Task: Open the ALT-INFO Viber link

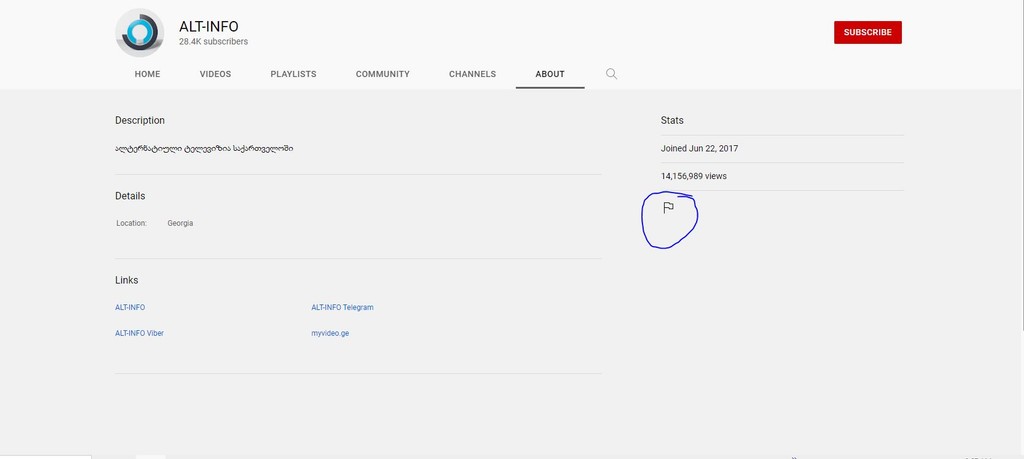Action: [139, 333]
